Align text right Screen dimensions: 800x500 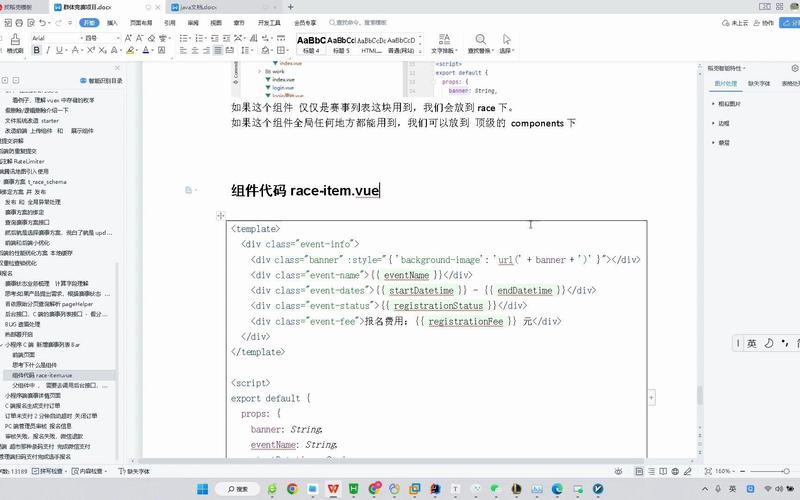pos(207,50)
